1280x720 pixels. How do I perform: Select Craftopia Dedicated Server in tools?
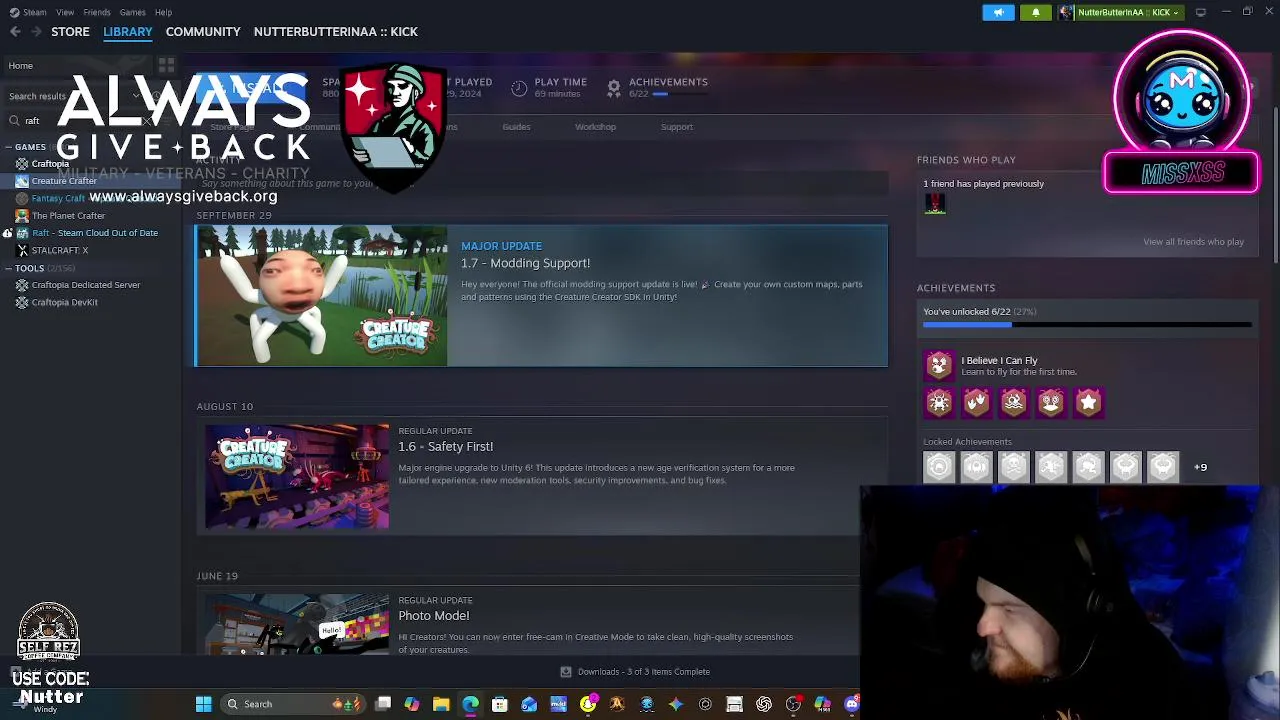[x=86, y=285]
